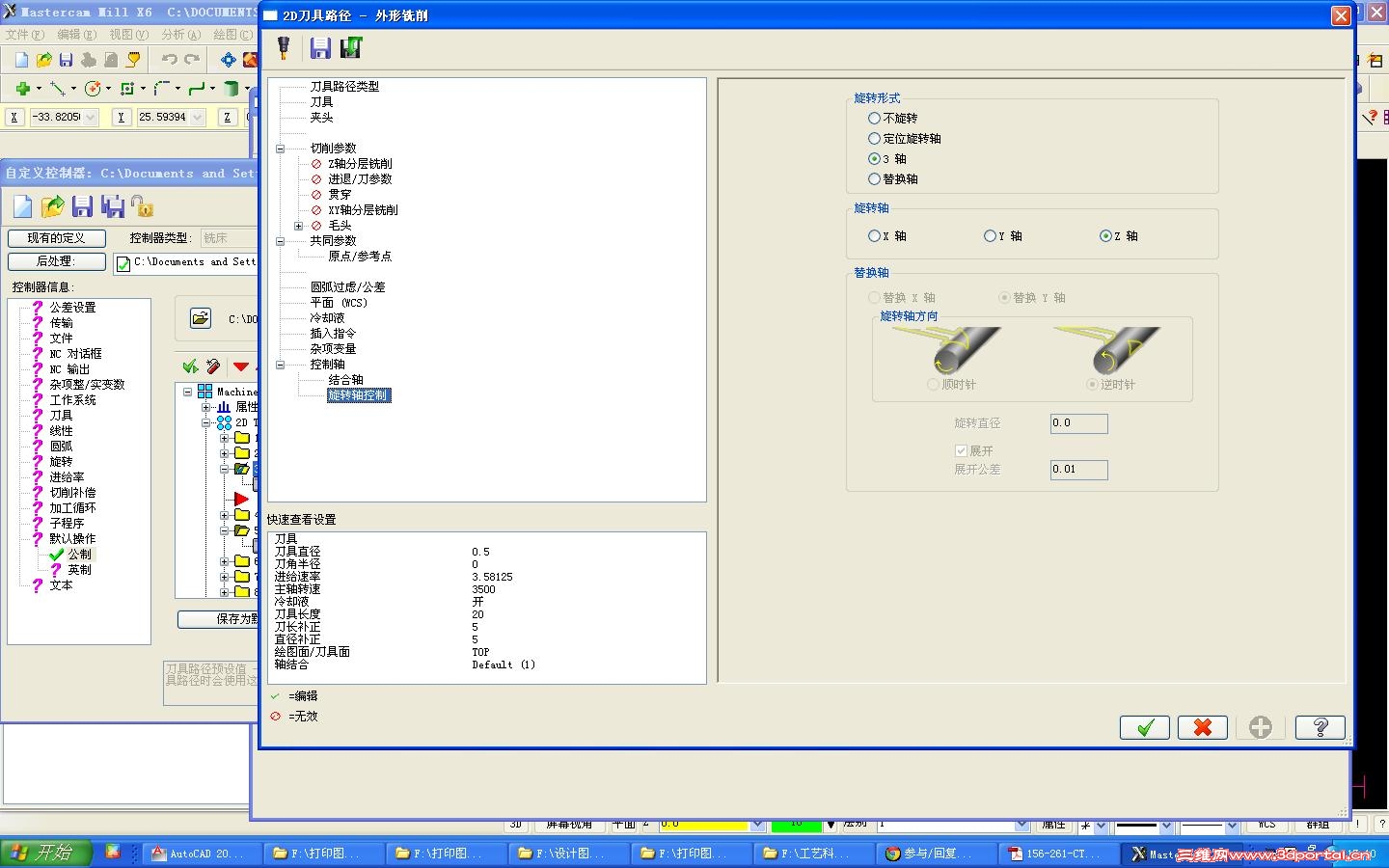This screenshot has width=1389, height=868.
Task: Open dropdown arrow next to circle tool
Action: [108, 89]
